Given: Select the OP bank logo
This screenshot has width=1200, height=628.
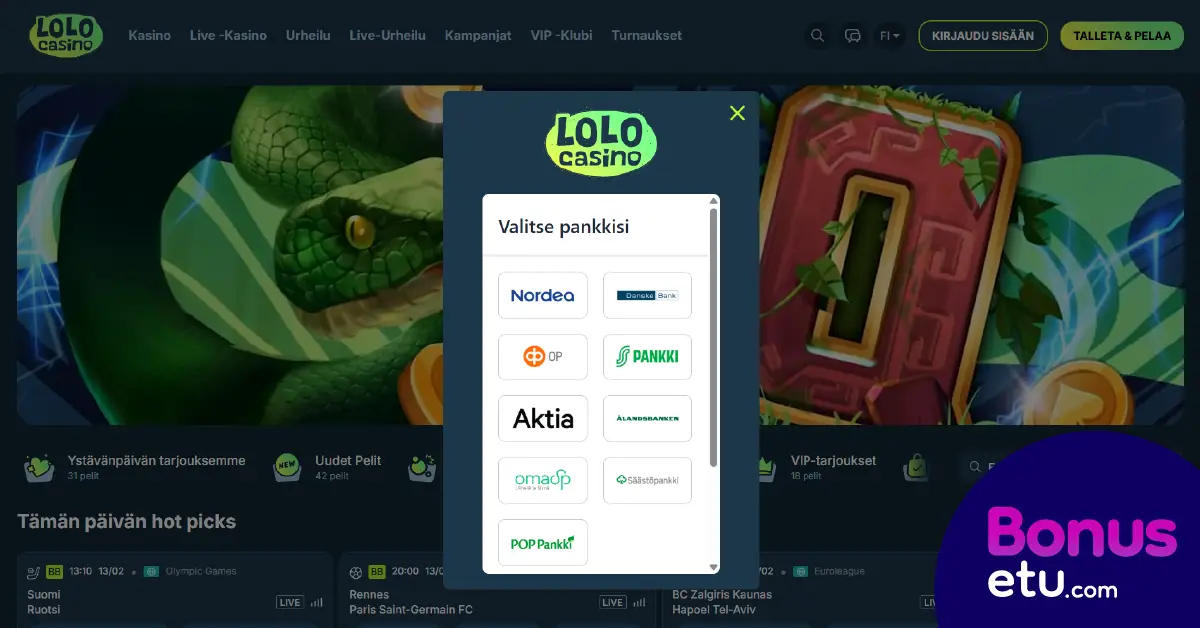Looking at the screenshot, I should coord(543,357).
